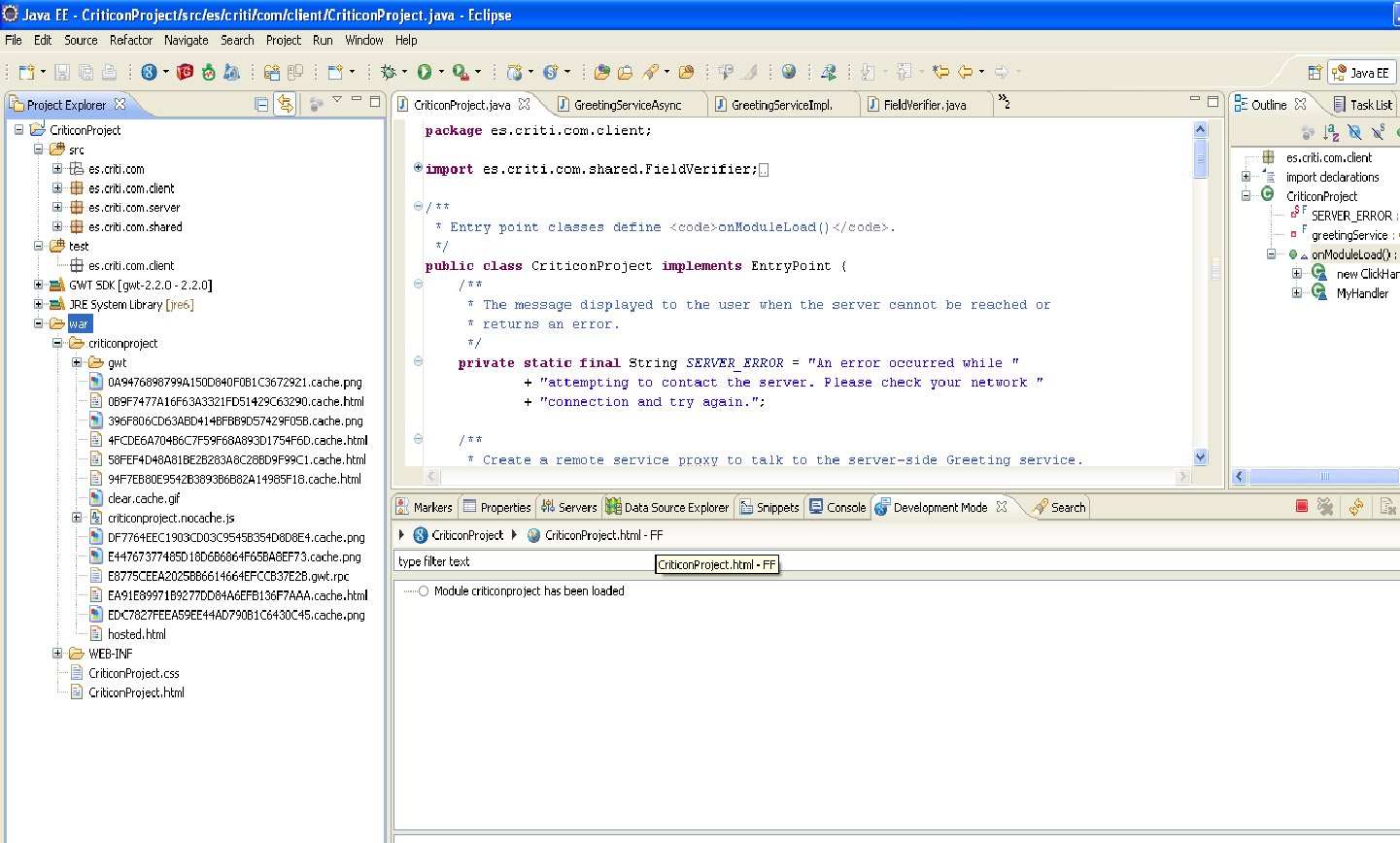Click the editor vertical scroll down arrow
Screen dimensions: 1400x843
pos(1200,457)
